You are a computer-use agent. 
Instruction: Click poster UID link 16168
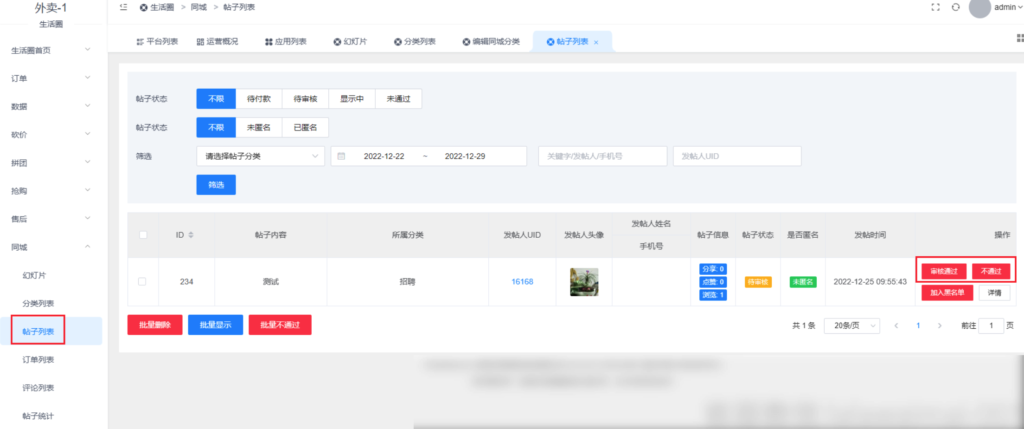point(522,281)
